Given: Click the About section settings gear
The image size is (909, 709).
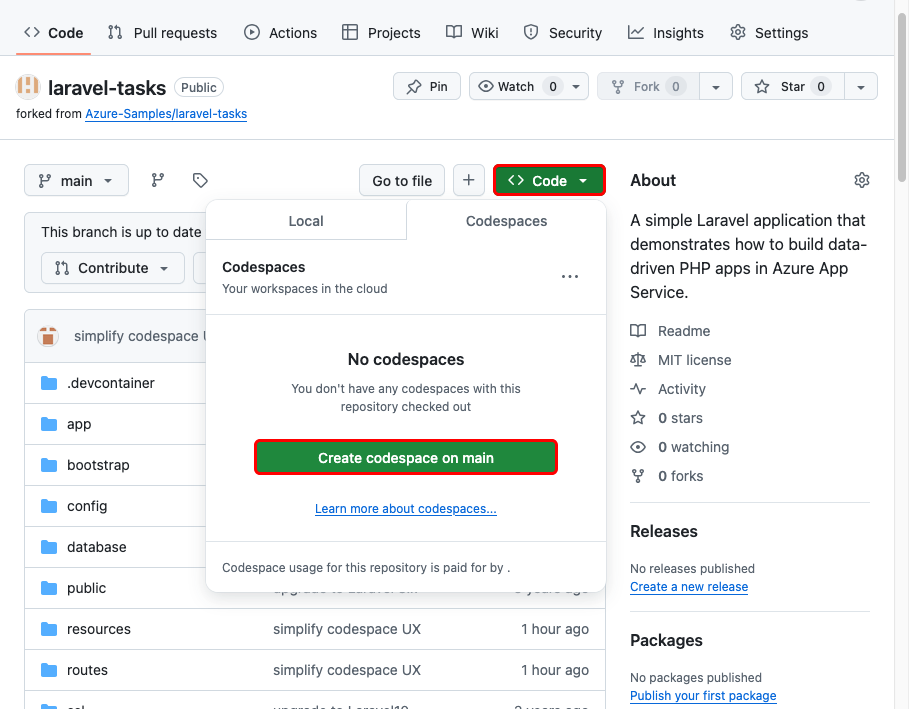Looking at the screenshot, I should point(861,180).
